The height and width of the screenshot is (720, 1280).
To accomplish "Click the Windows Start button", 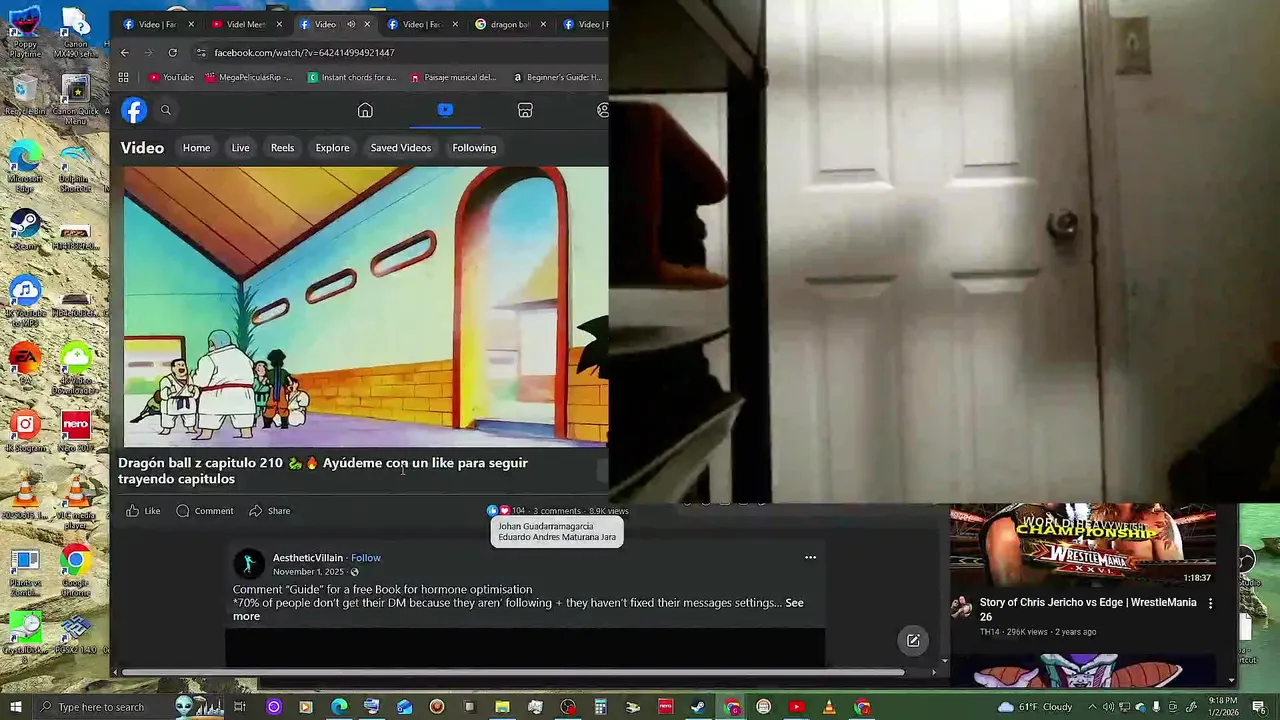I will 16,707.
